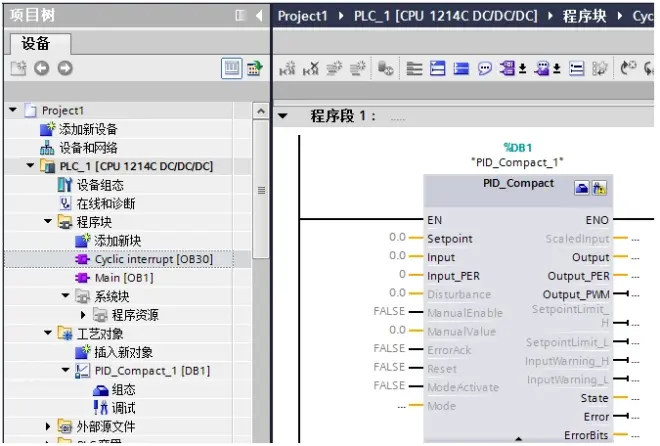This screenshot has width=660, height=446.
Task: Open 设备组态 under PLC_1
Action: click(x=100, y=185)
